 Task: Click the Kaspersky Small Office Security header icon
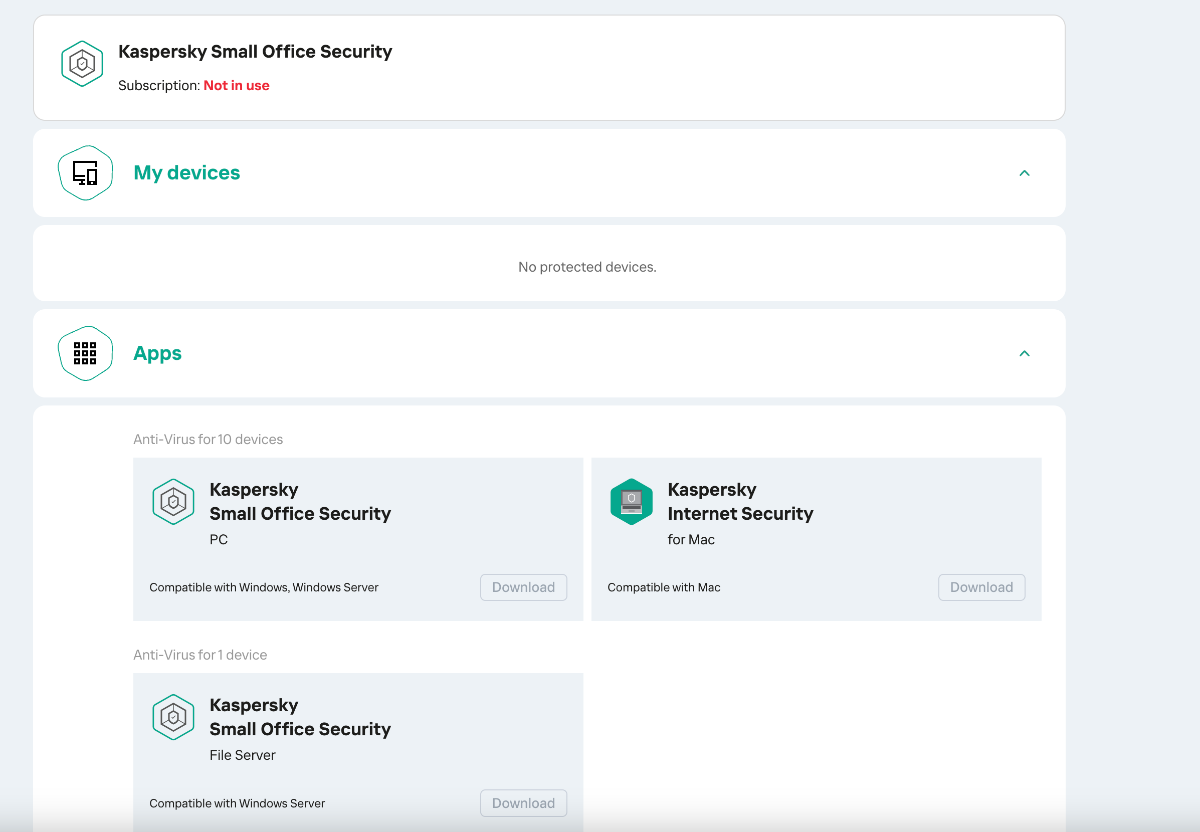[x=82, y=64]
